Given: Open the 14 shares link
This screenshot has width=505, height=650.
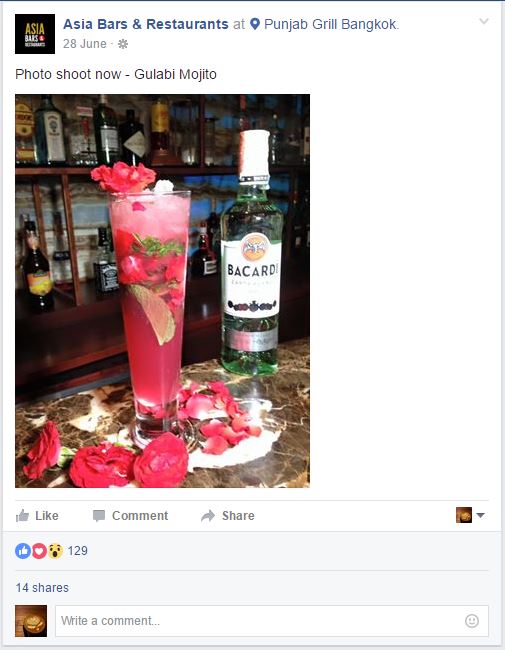Looking at the screenshot, I should tap(42, 588).
